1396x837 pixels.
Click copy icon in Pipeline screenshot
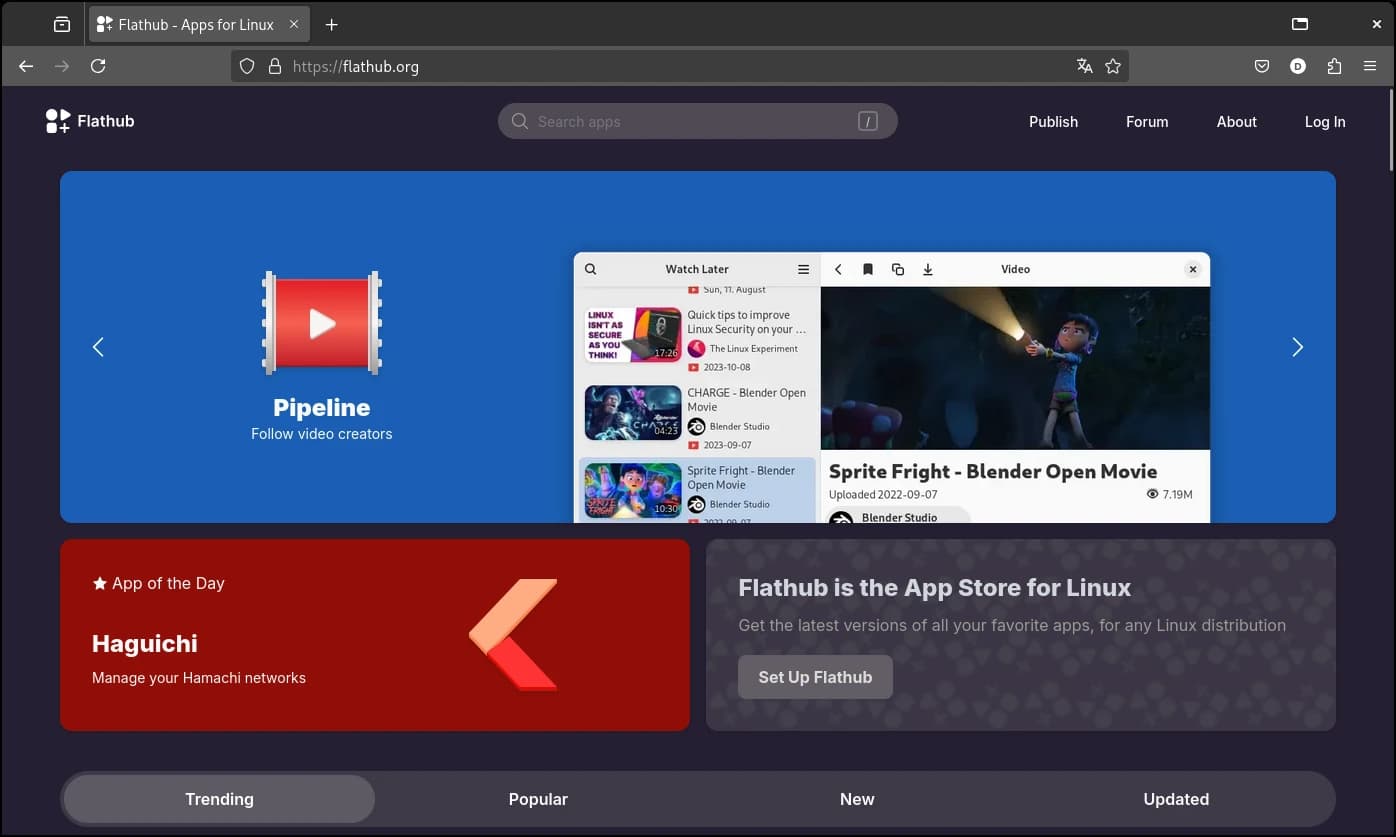point(898,269)
